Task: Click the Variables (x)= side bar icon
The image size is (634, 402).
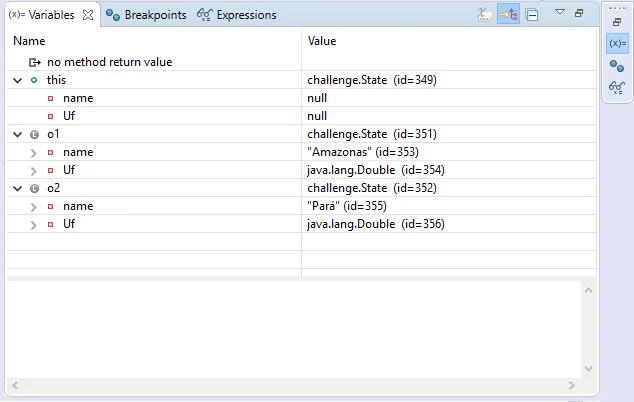Action: (x=617, y=44)
